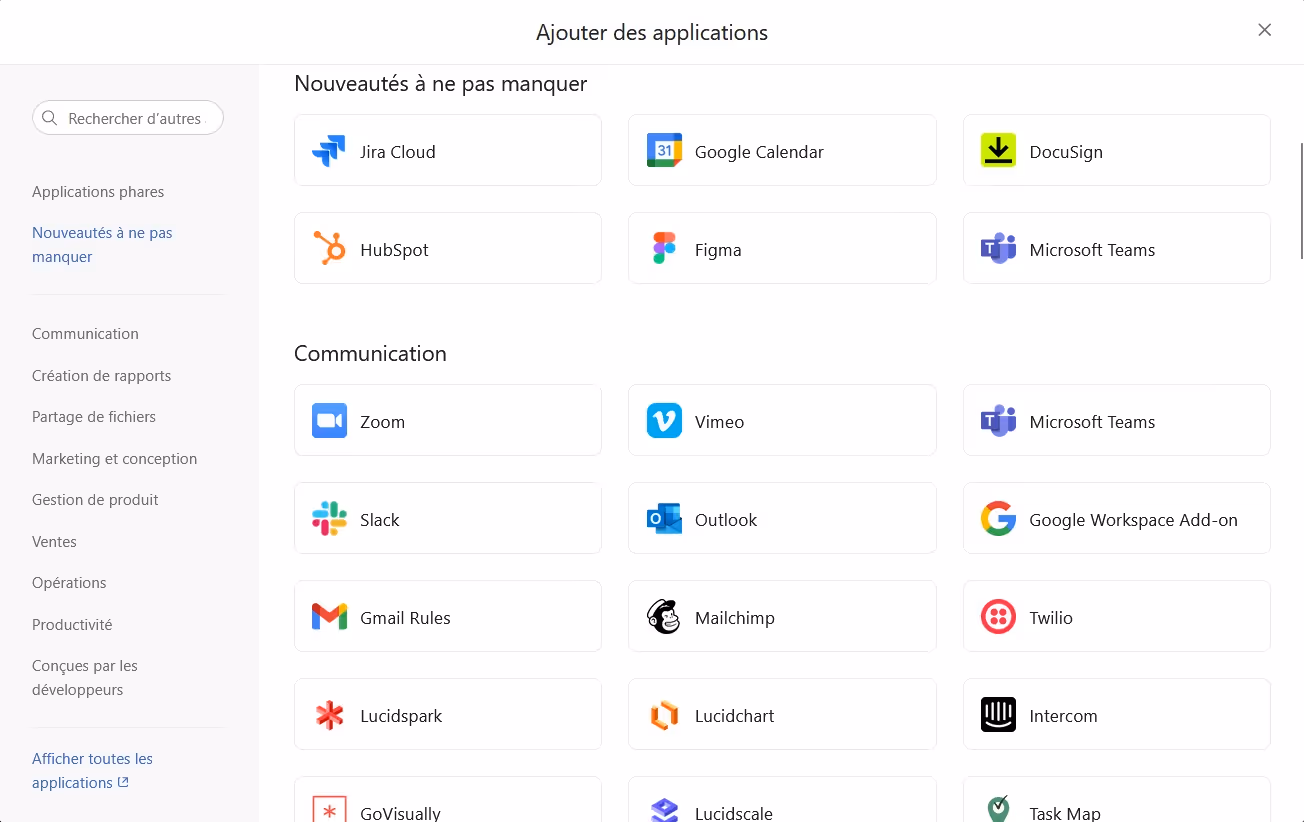Click the Intercom app icon
This screenshot has height=822, width=1304.
998,715
